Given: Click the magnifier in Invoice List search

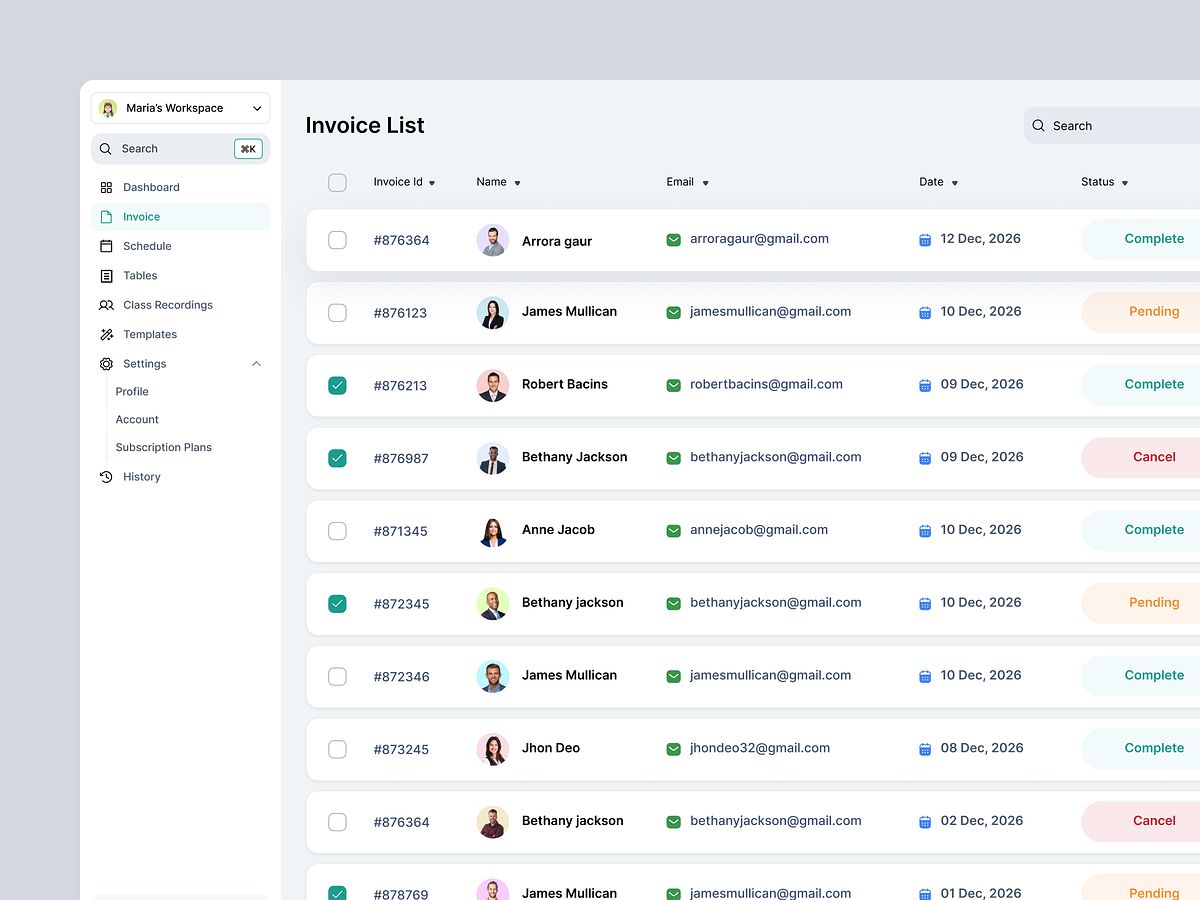Looking at the screenshot, I should [x=1038, y=126].
